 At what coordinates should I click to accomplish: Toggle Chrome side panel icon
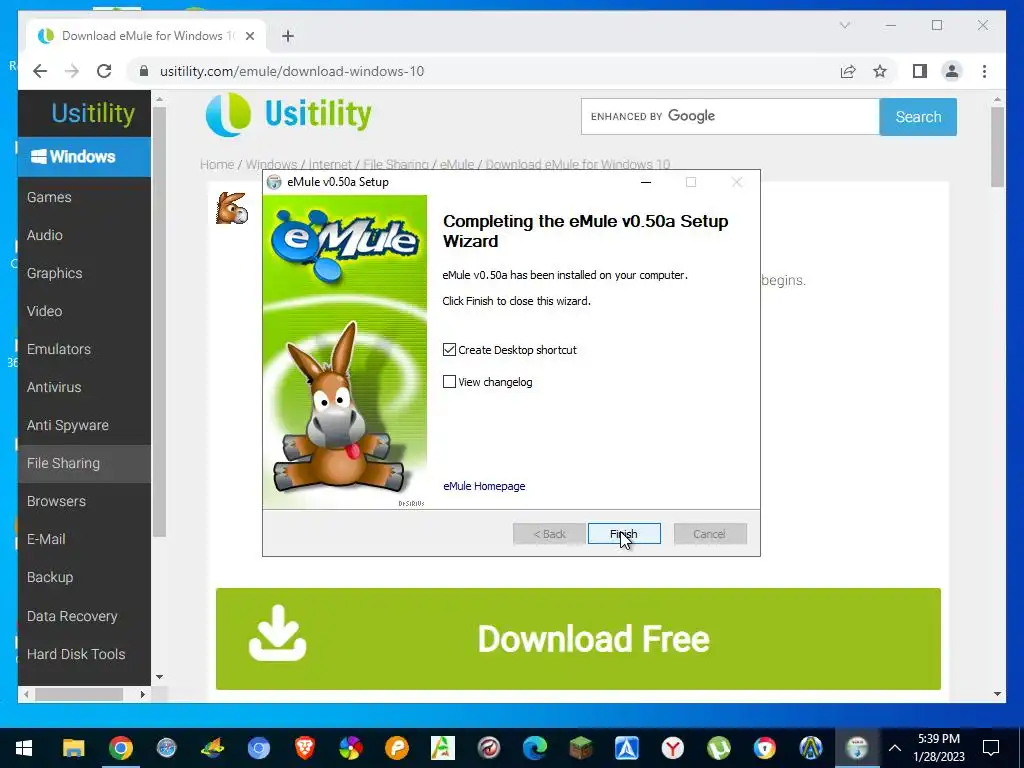pyautogui.click(x=920, y=71)
